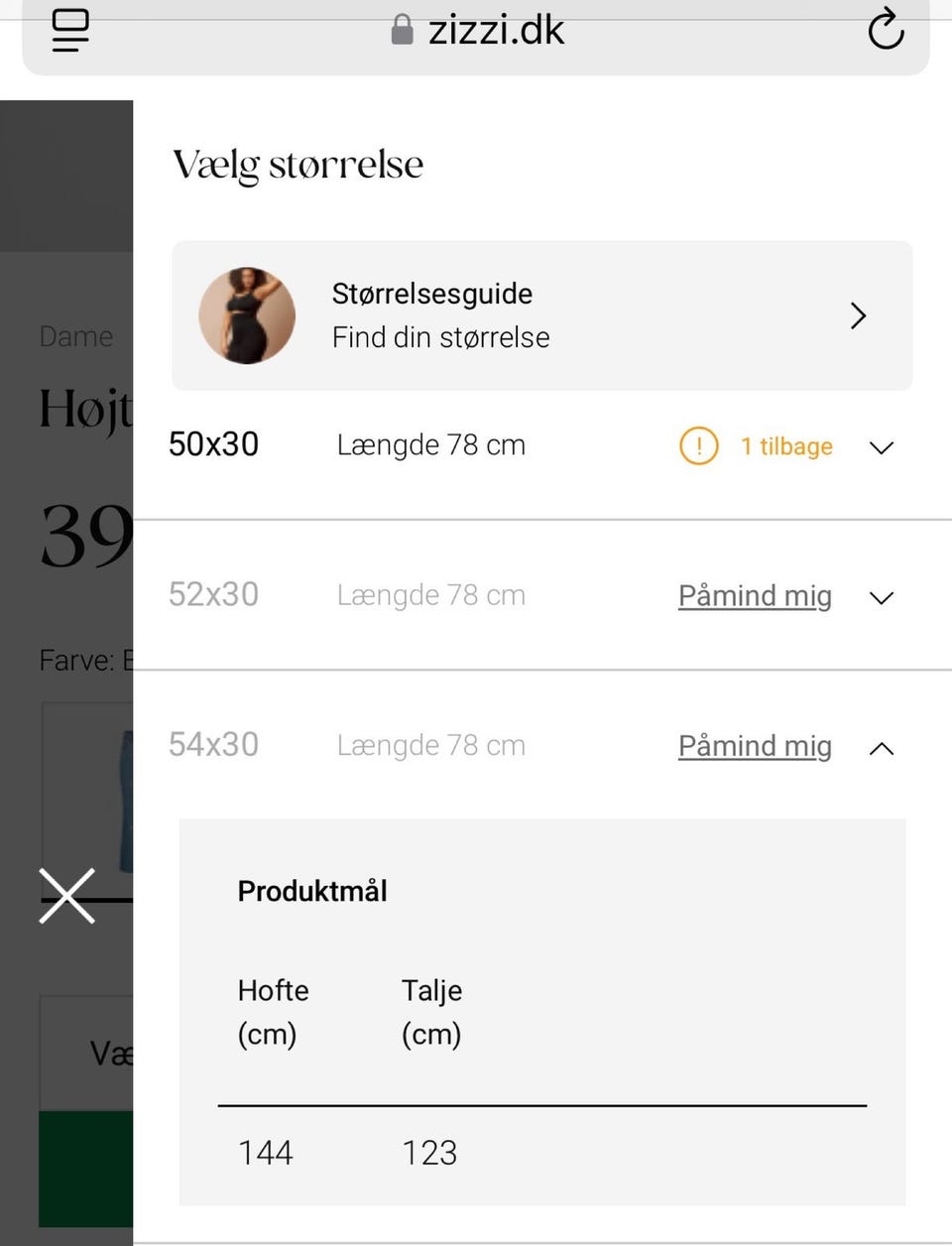Tap the padlock icon in address bar

click(x=402, y=30)
